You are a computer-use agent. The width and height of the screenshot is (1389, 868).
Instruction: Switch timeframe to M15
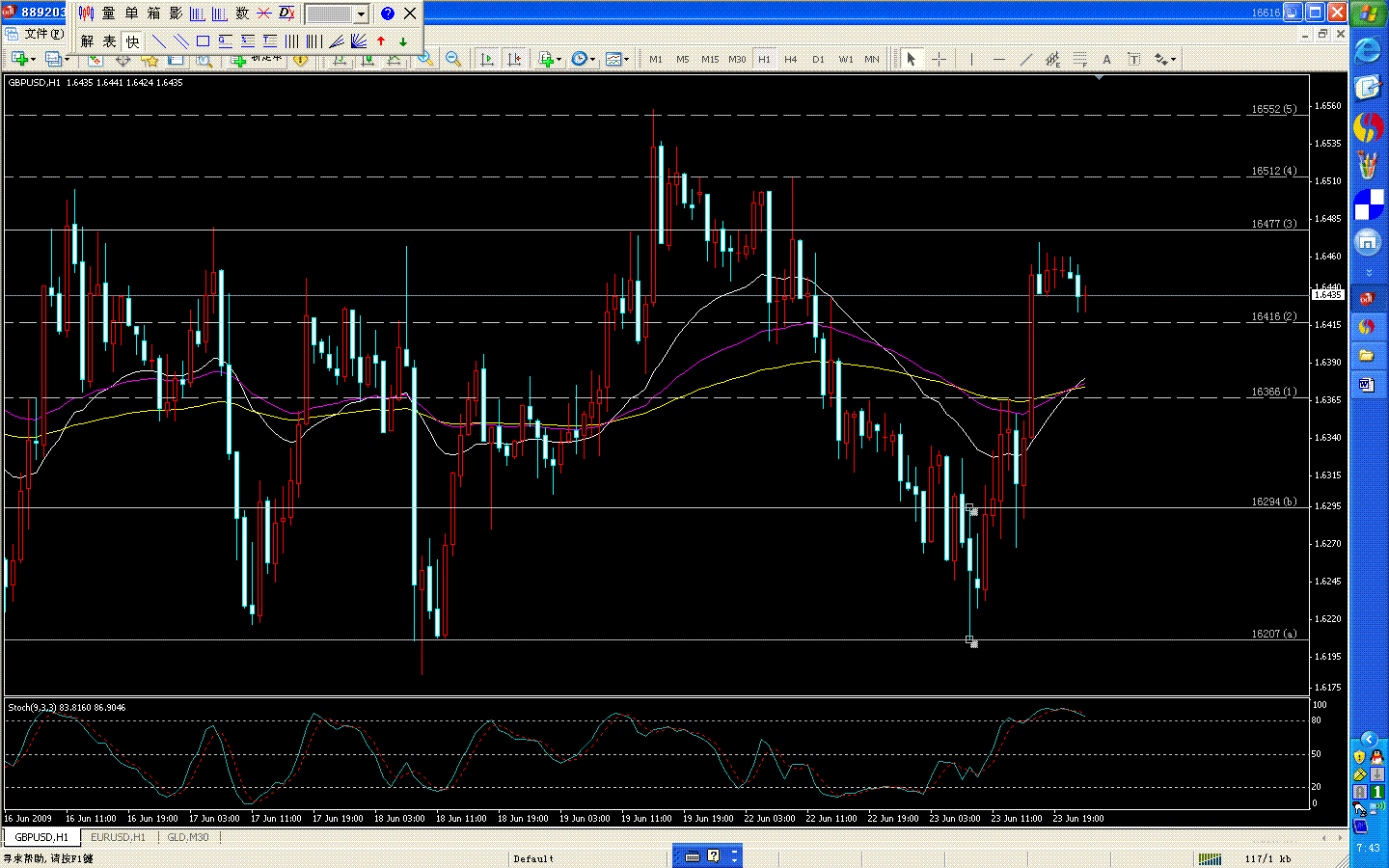click(710, 59)
